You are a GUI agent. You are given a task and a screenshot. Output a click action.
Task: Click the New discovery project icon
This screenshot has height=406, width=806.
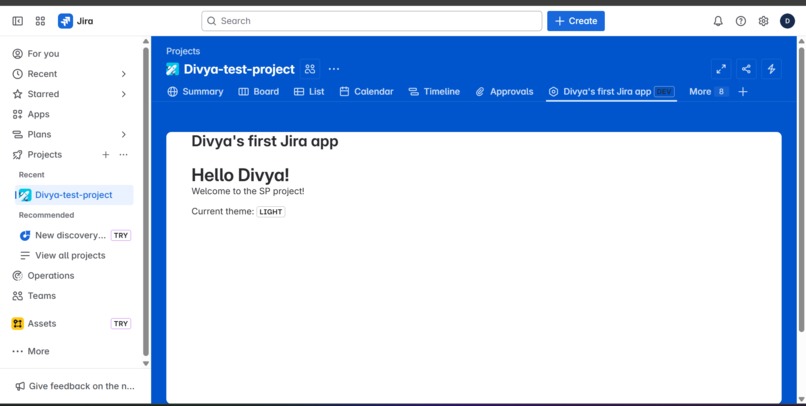(25, 235)
